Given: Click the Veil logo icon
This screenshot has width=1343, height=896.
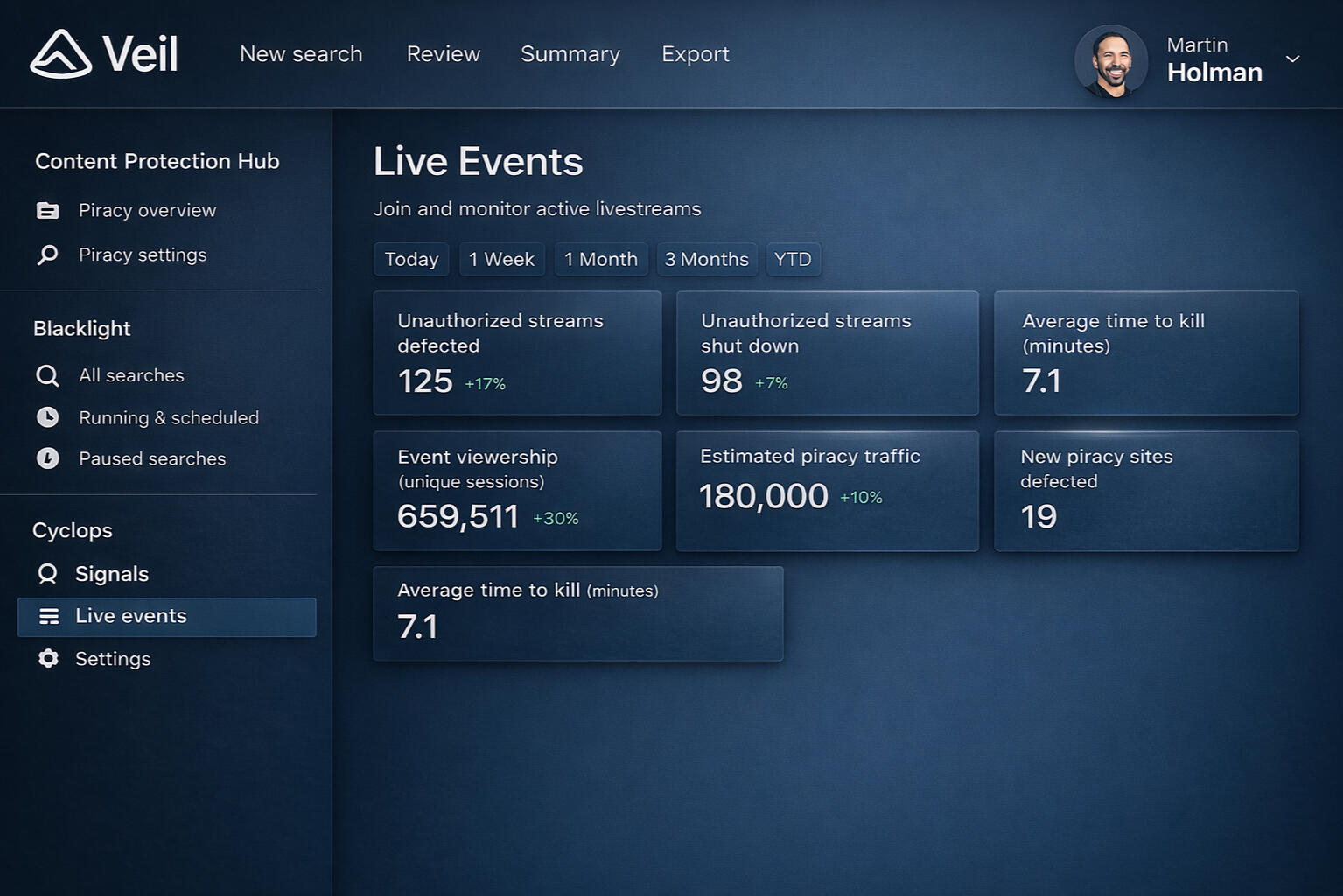Looking at the screenshot, I should 60,54.
